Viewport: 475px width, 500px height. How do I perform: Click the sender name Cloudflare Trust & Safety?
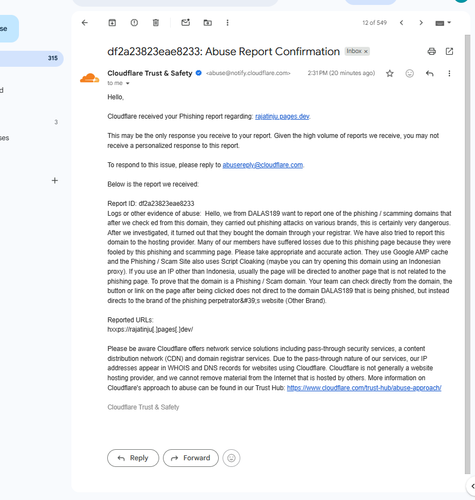150,73
